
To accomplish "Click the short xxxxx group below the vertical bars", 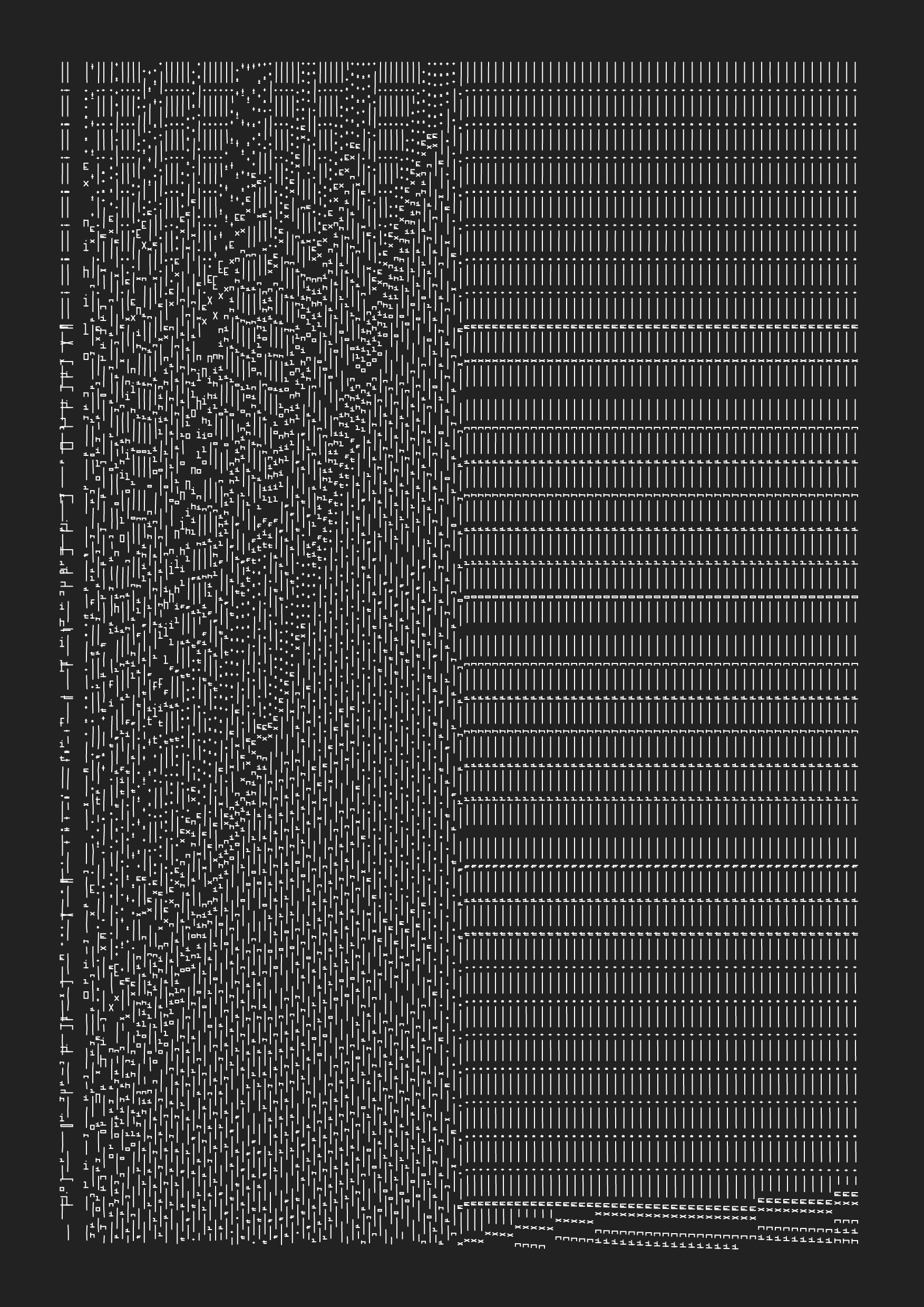I will pos(574,1221).
